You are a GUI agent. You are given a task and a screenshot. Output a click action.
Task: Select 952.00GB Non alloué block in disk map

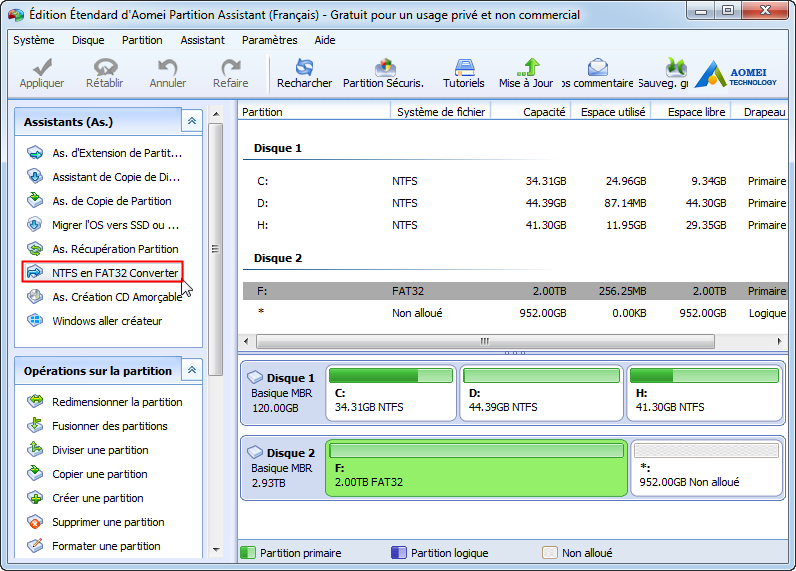(x=707, y=468)
